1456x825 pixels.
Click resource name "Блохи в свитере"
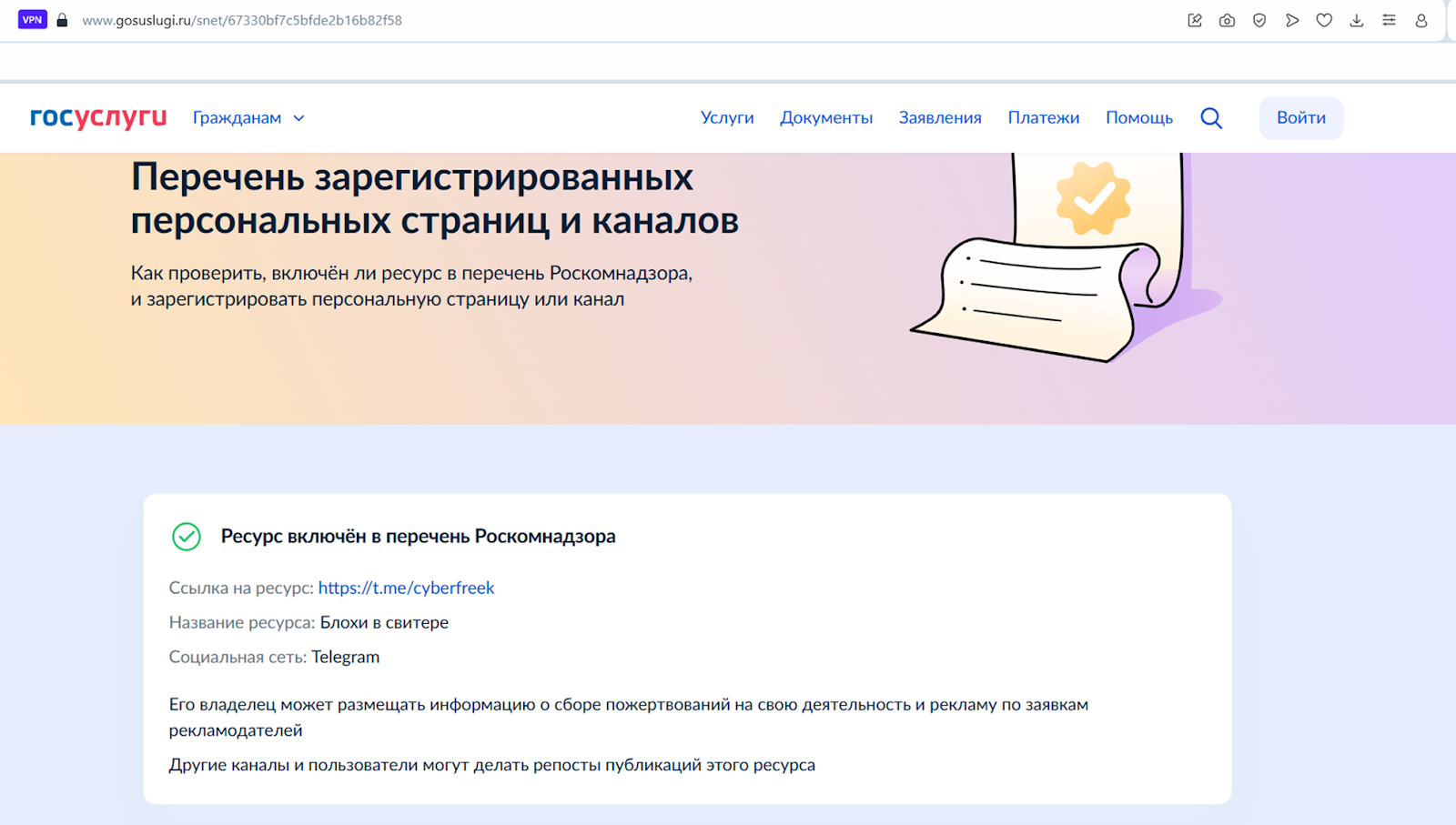pos(384,622)
